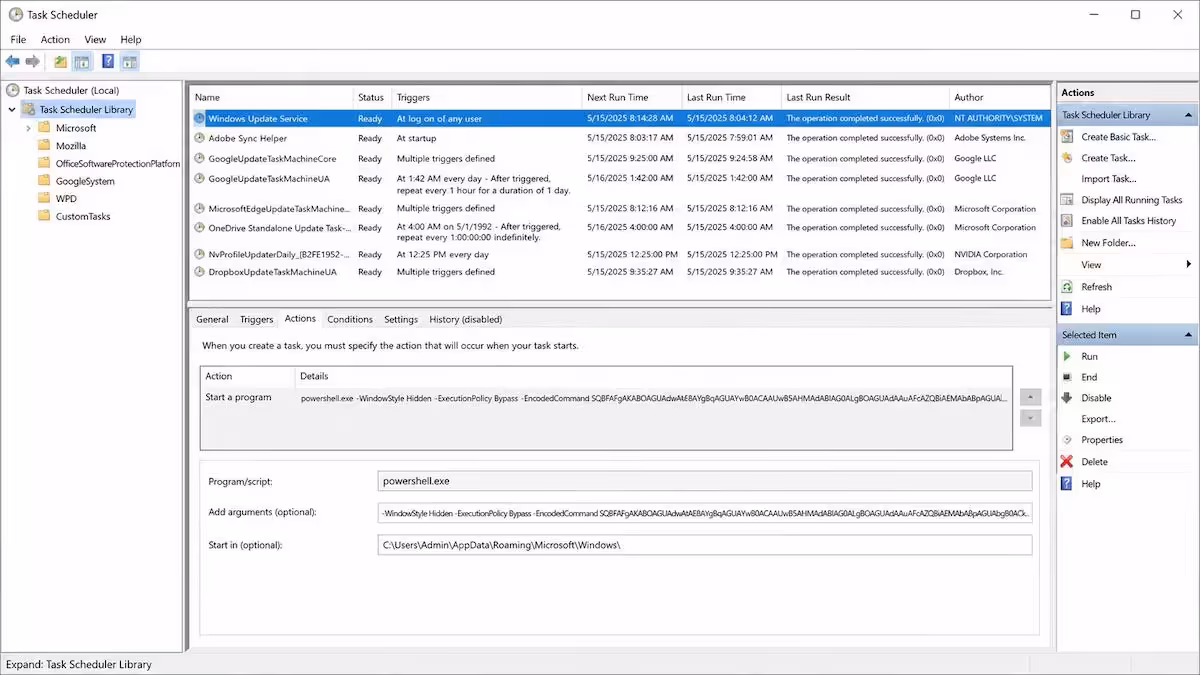1200x675 pixels.
Task: Collapse the Selected Item actions section
Action: 1189,335
